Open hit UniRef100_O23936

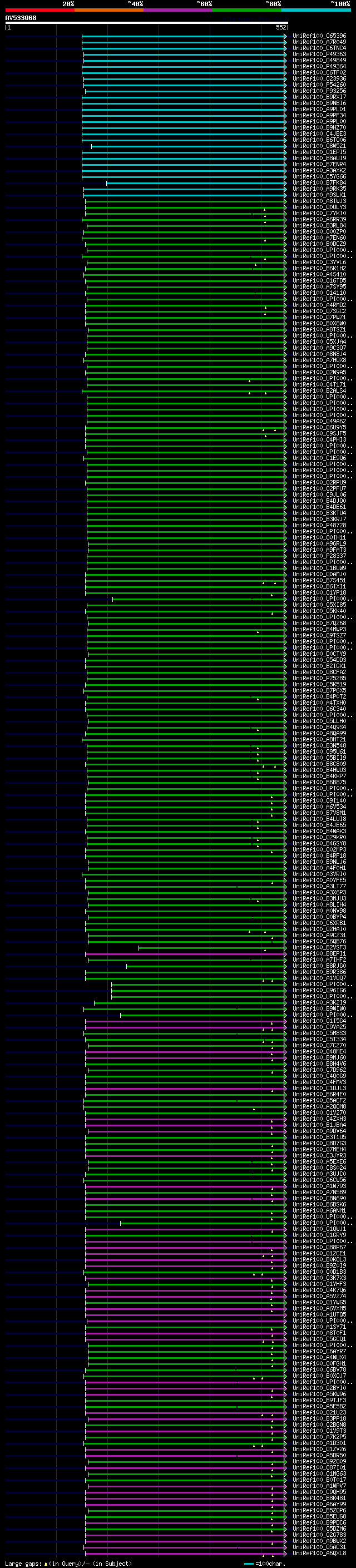319,78
